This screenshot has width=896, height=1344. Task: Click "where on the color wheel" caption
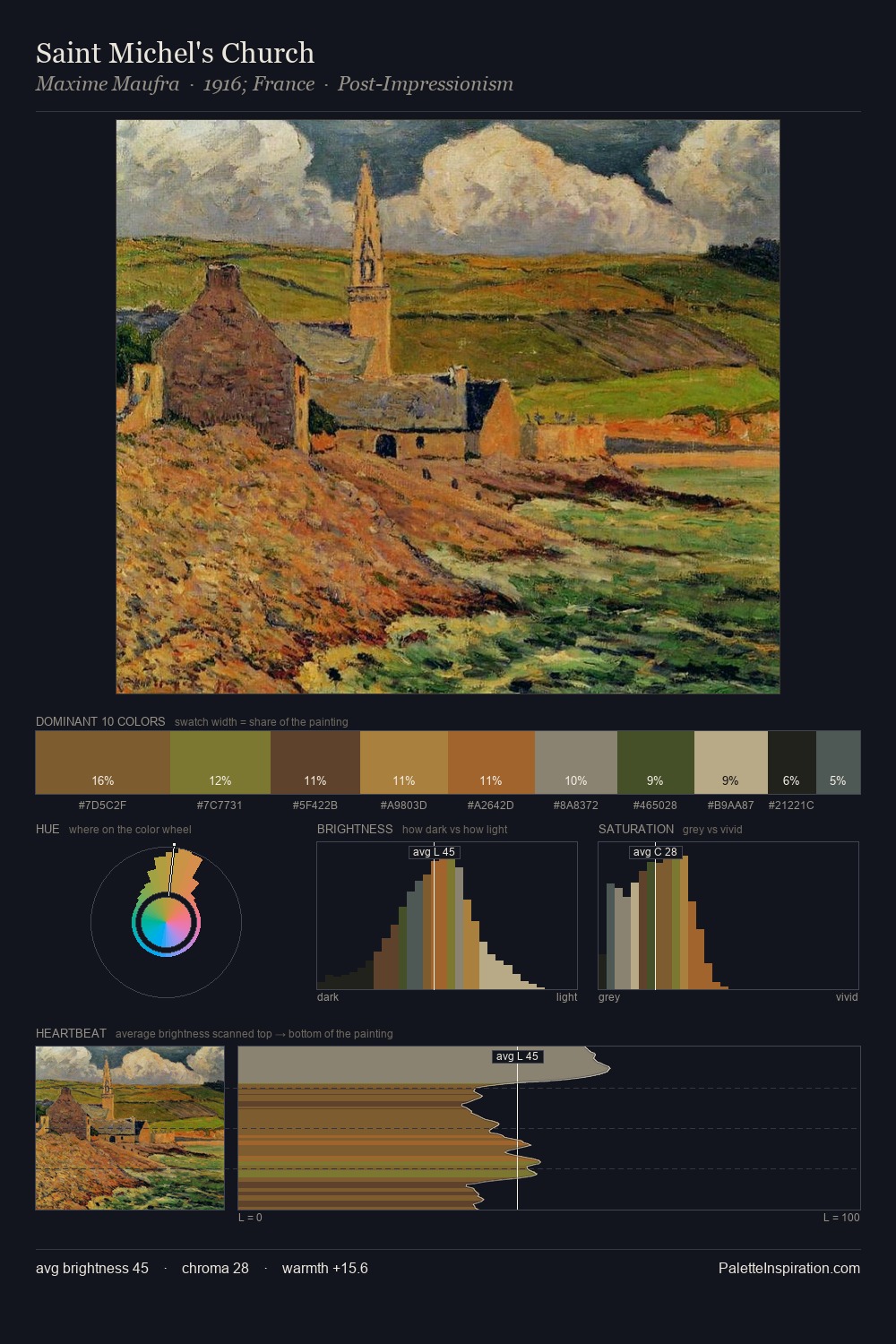point(130,830)
